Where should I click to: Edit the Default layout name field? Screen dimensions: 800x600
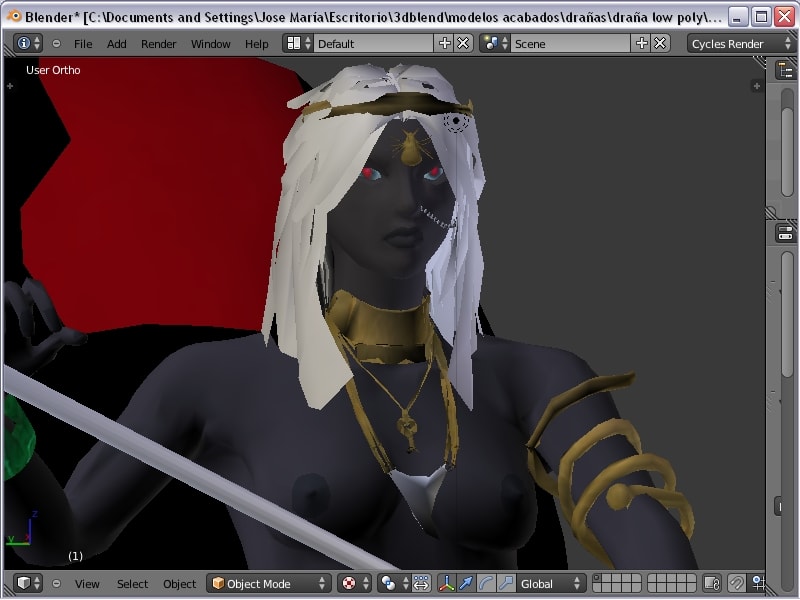(x=373, y=43)
